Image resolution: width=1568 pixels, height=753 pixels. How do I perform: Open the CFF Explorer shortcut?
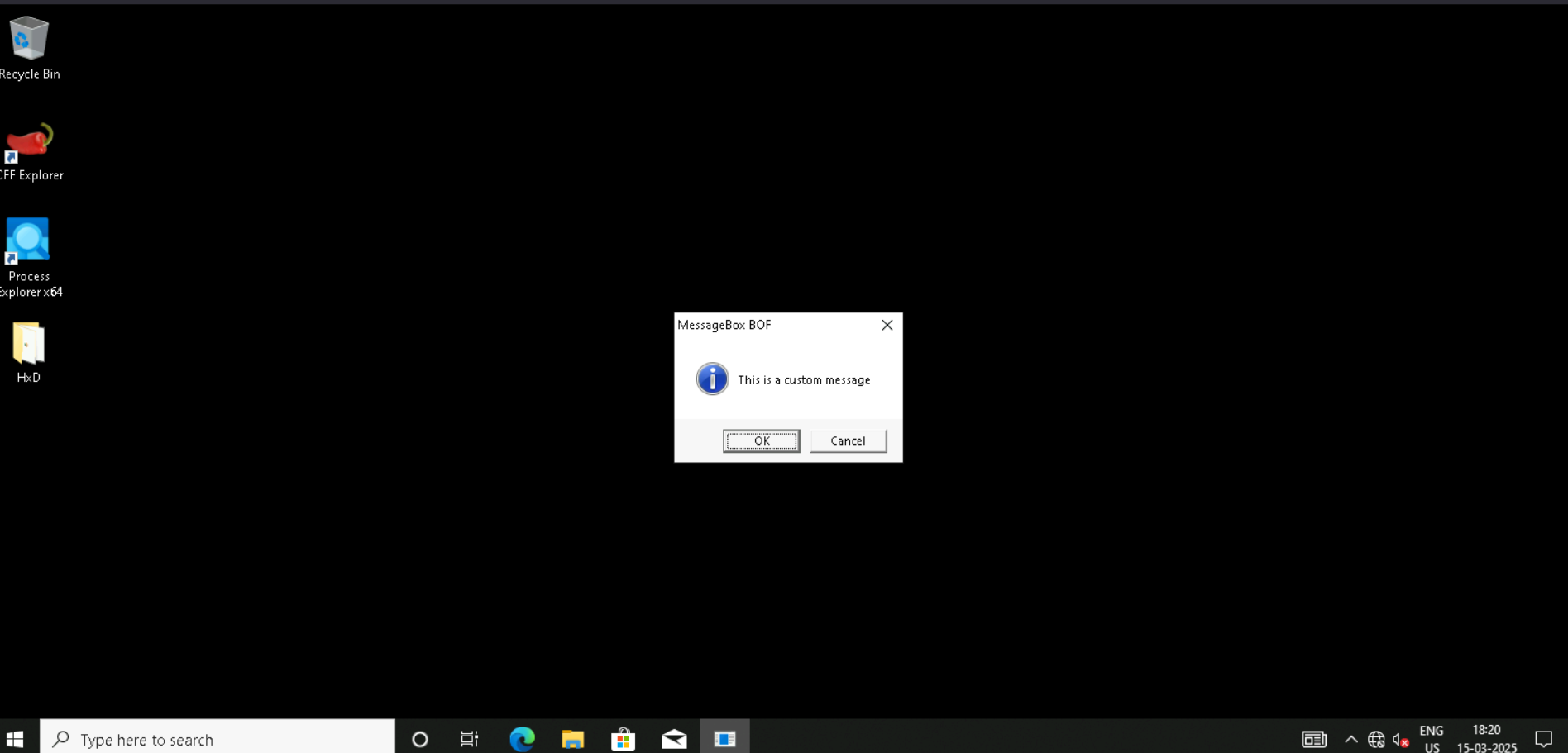pyautogui.click(x=30, y=152)
